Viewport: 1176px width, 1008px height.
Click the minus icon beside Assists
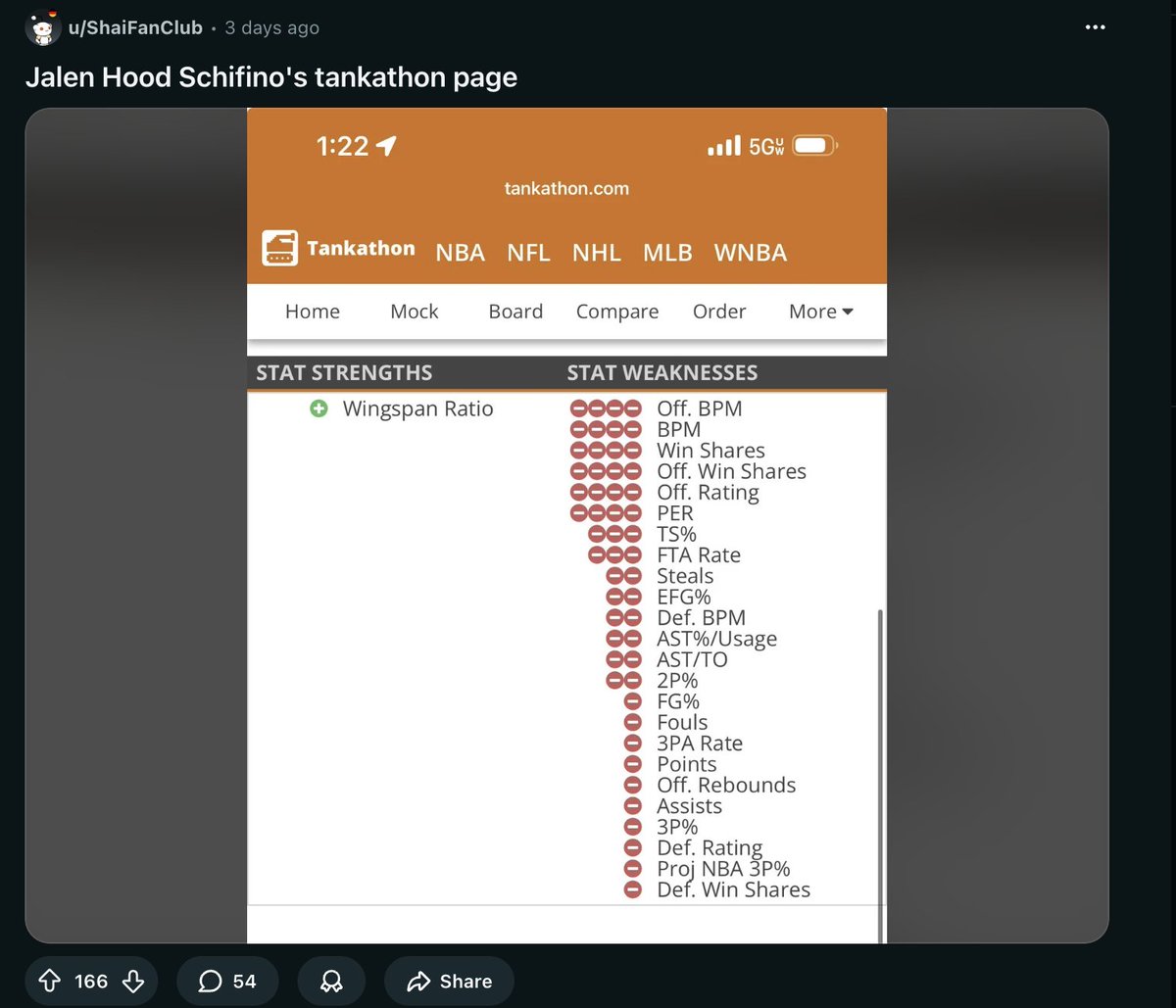click(x=632, y=806)
